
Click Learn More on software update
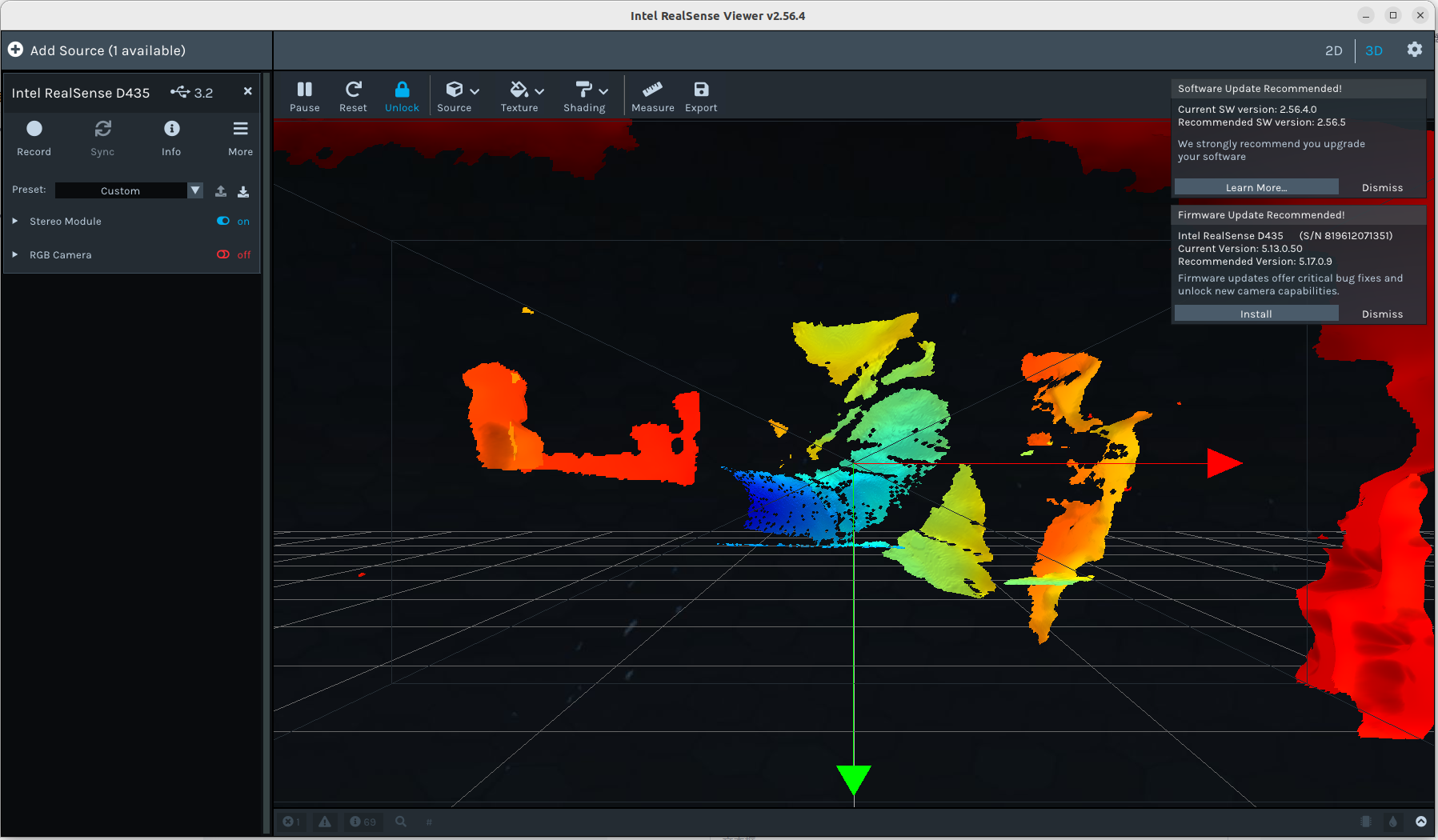click(x=1256, y=187)
